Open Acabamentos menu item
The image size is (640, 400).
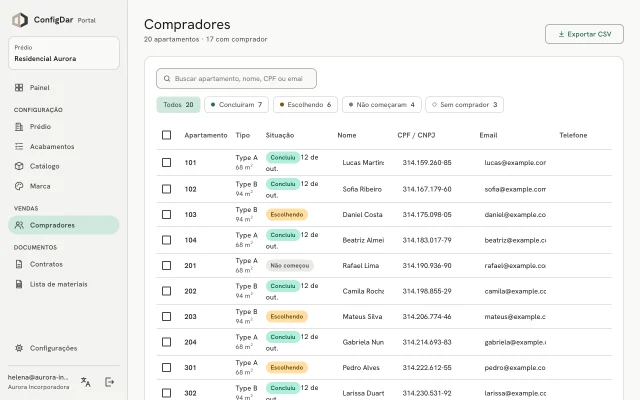(64, 146)
